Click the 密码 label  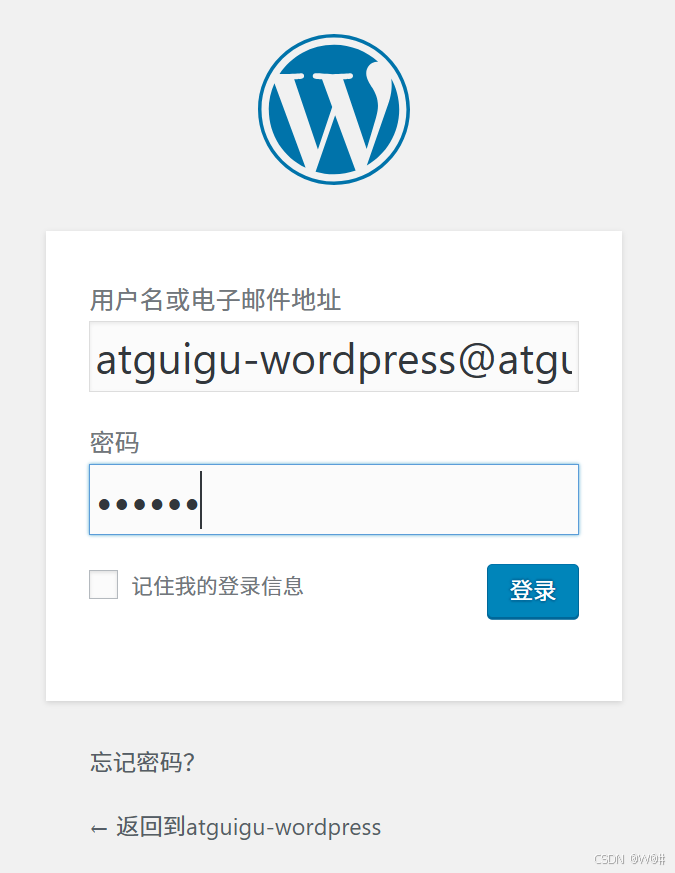pos(114,443)
